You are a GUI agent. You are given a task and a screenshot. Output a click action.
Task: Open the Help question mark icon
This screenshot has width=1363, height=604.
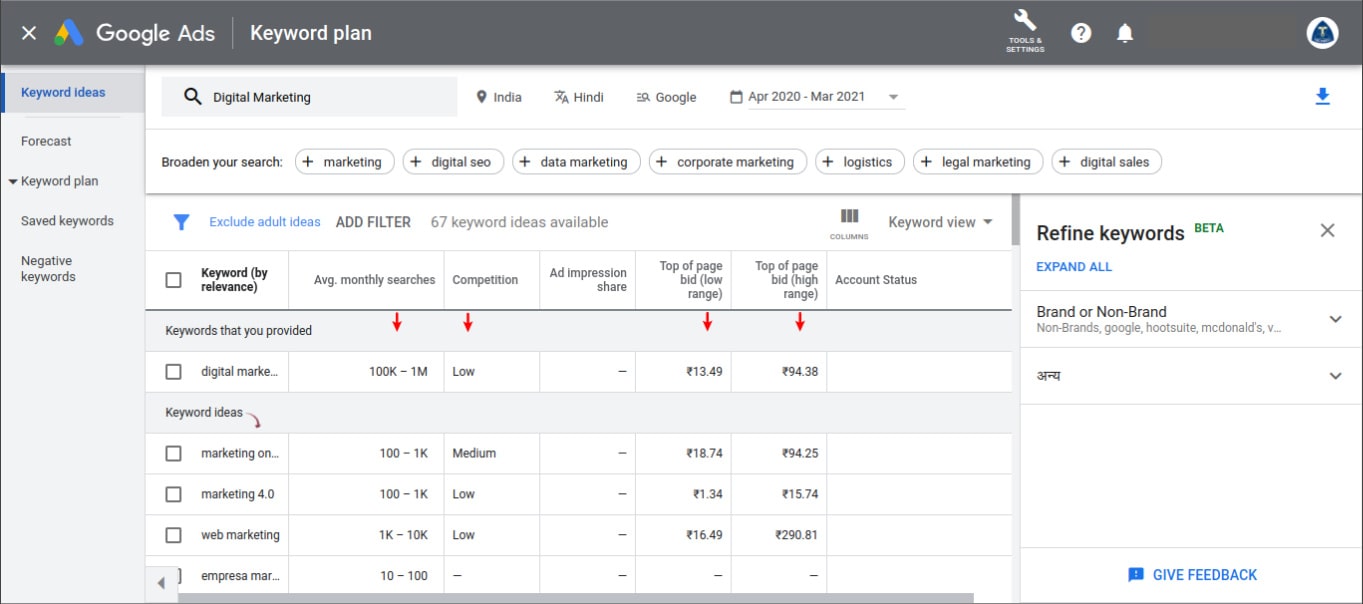[x=1081, y=33]
